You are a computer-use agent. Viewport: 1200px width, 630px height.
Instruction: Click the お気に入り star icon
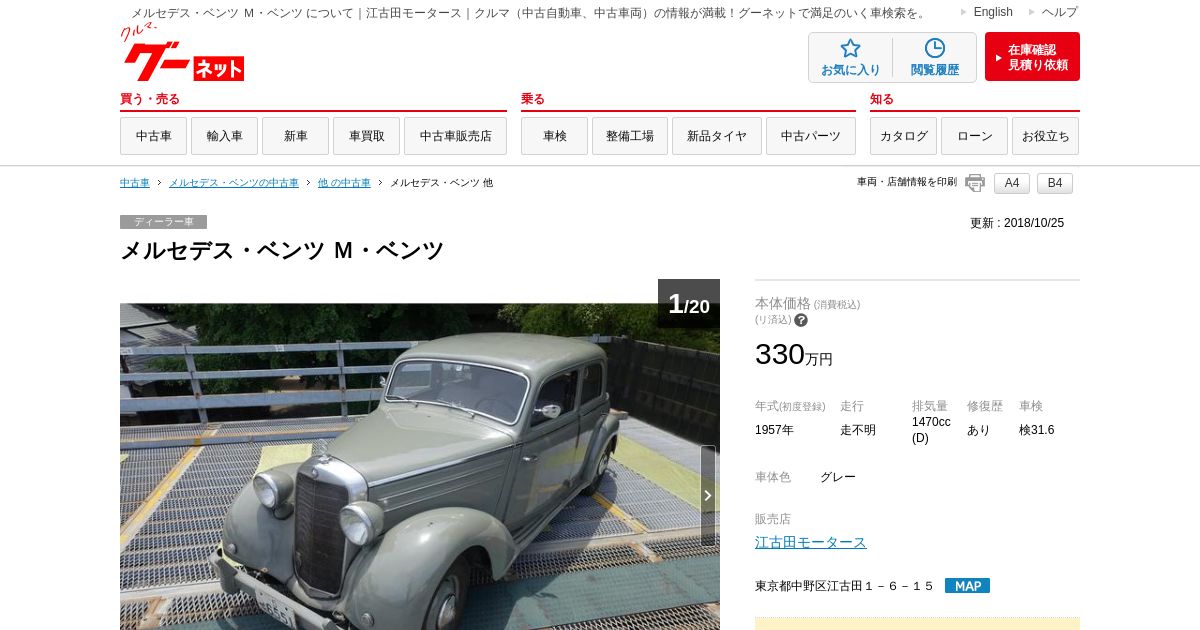[x=850, y=48]
